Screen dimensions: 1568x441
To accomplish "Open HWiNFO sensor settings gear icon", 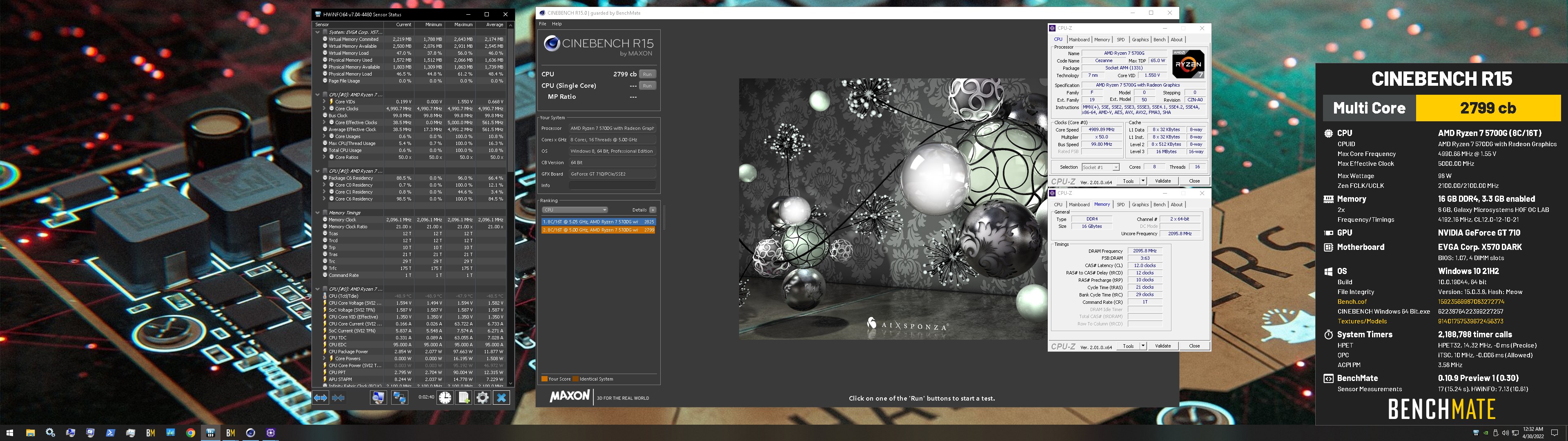I will [483, 398].
